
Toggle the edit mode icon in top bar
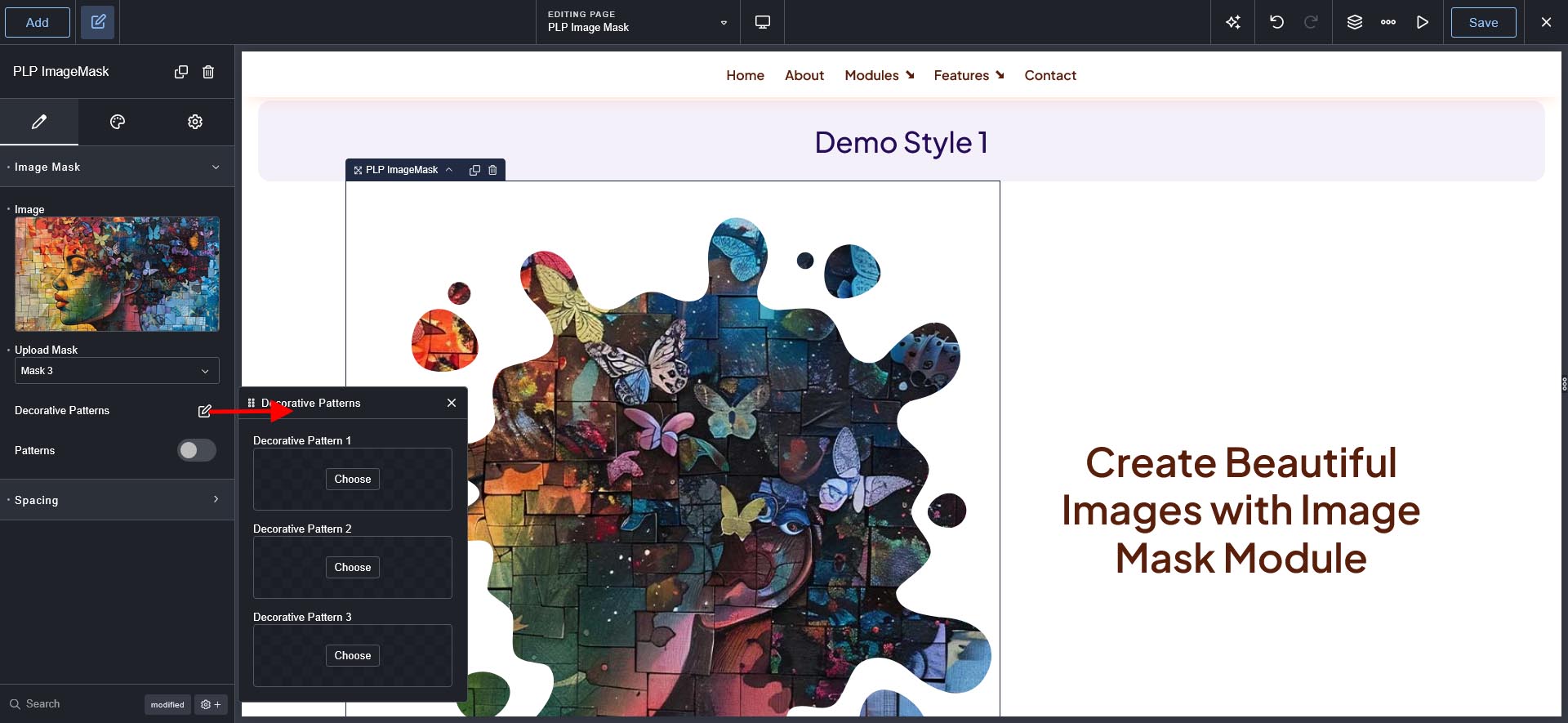(x=98, y=22)
